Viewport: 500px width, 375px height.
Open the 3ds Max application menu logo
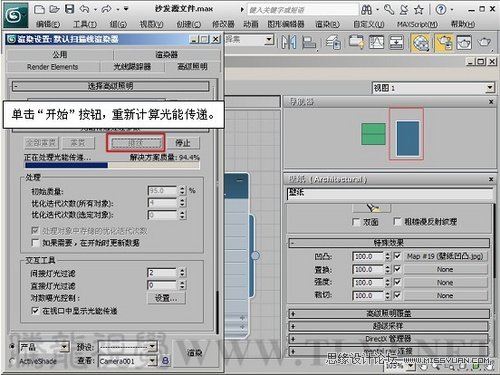coord(15,15)
